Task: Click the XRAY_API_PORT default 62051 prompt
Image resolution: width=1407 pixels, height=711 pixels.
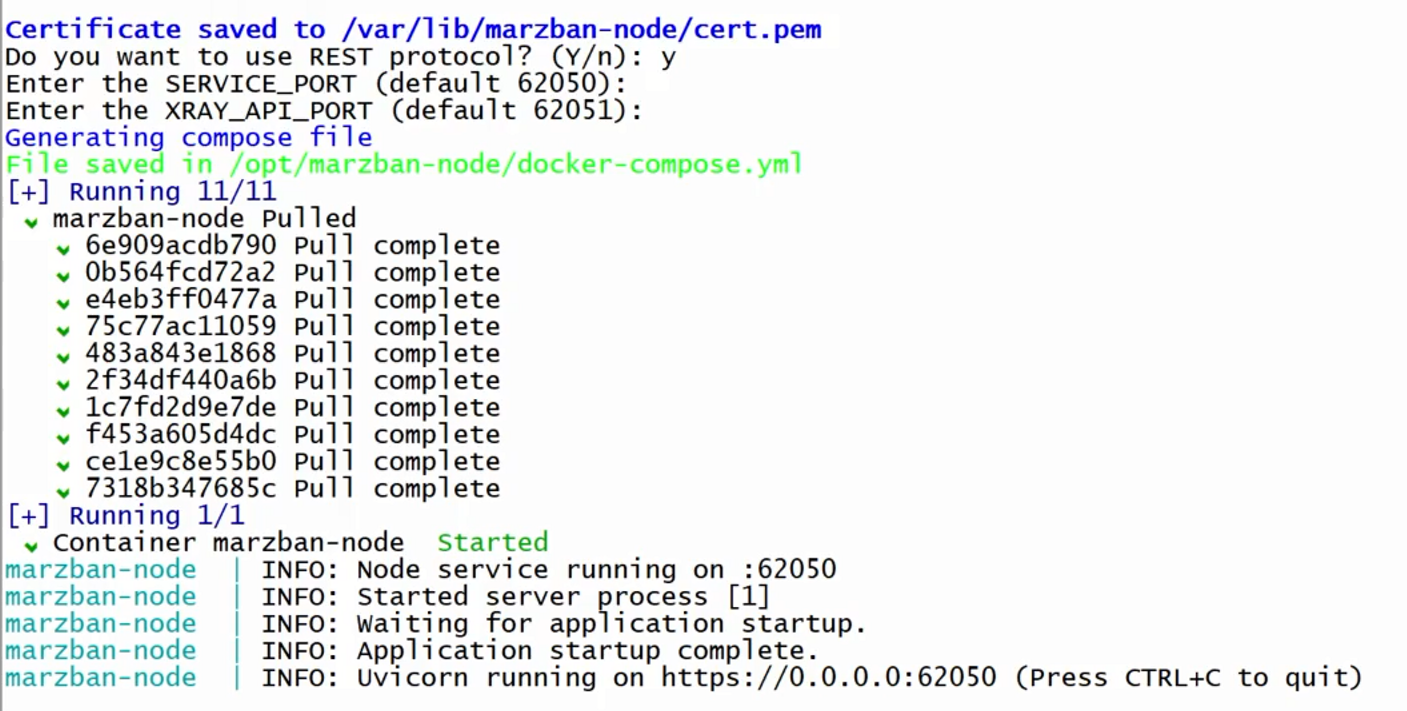Action: pos(324,110)
